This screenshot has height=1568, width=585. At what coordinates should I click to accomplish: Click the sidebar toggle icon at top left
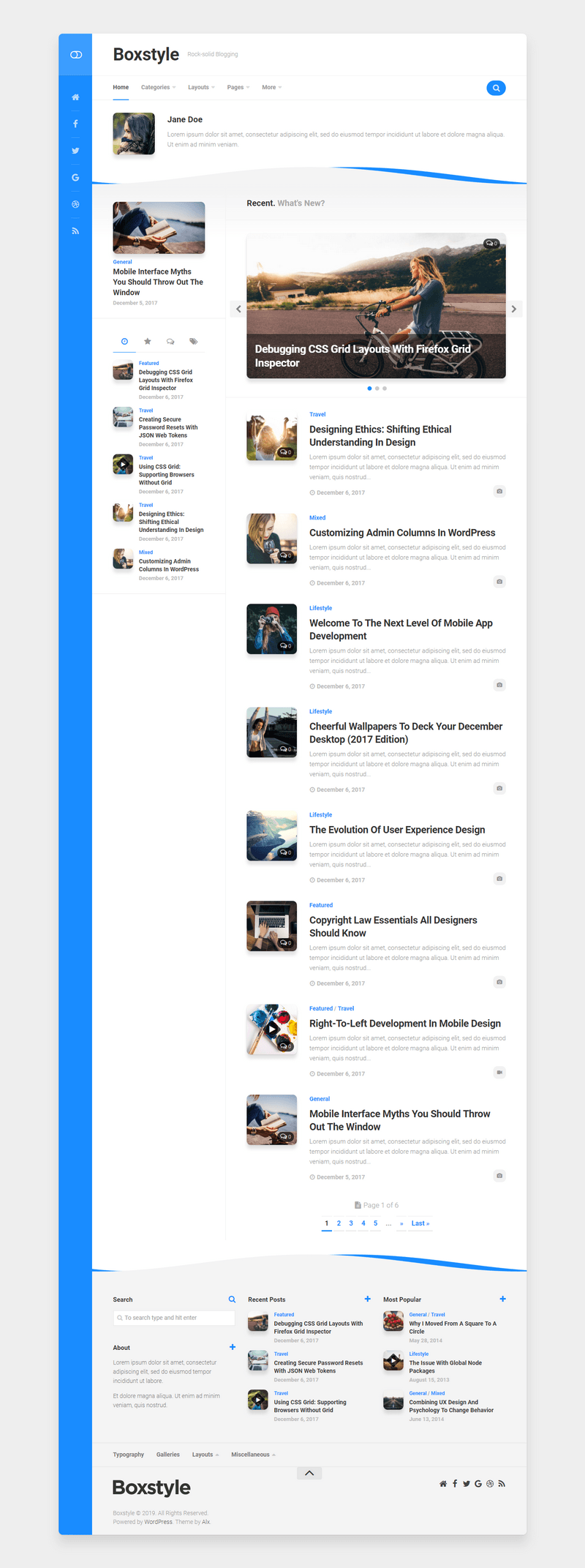75,55
